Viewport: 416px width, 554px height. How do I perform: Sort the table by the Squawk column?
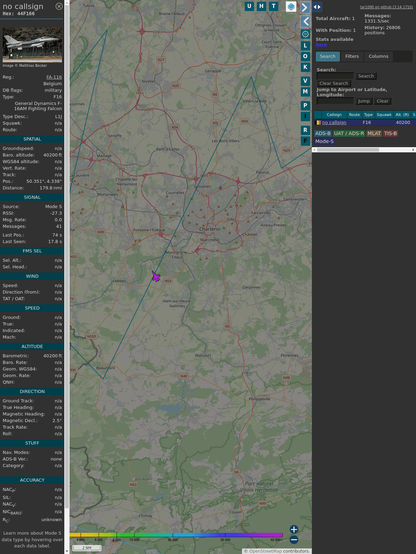point(384,115)
